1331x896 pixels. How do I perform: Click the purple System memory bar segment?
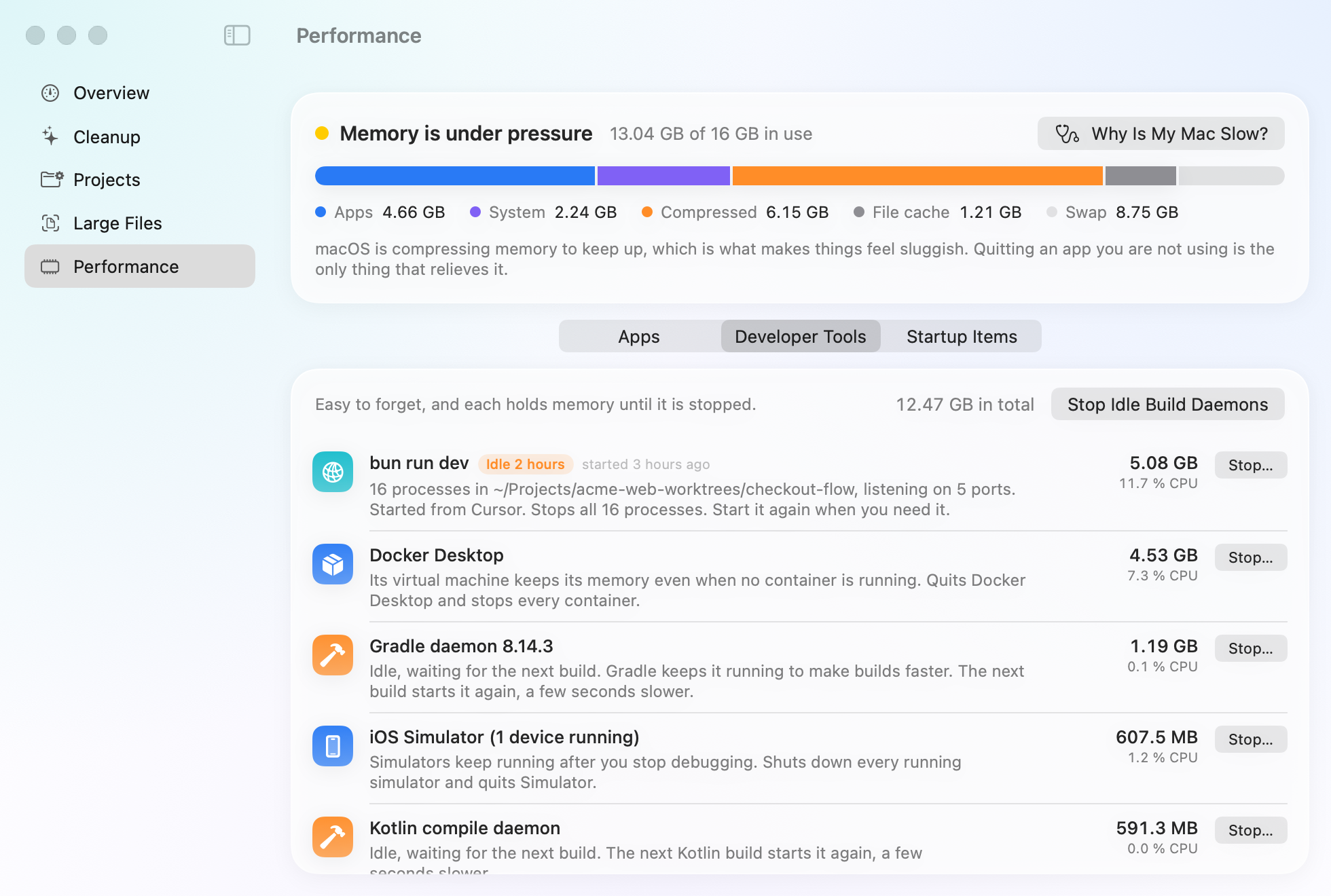(663, 176)
